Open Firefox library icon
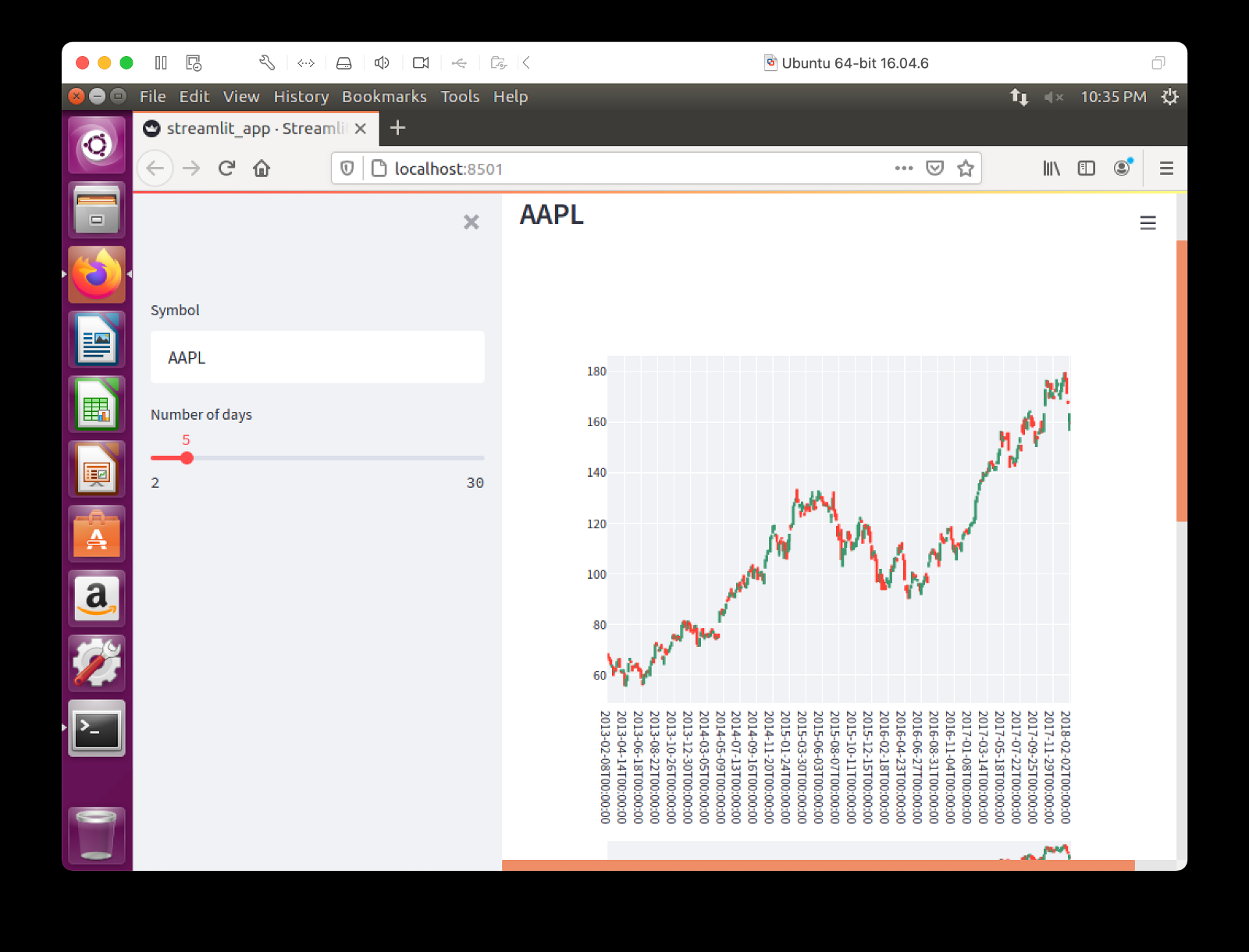The image size is (1249, 952). [x=1052, y=169]
